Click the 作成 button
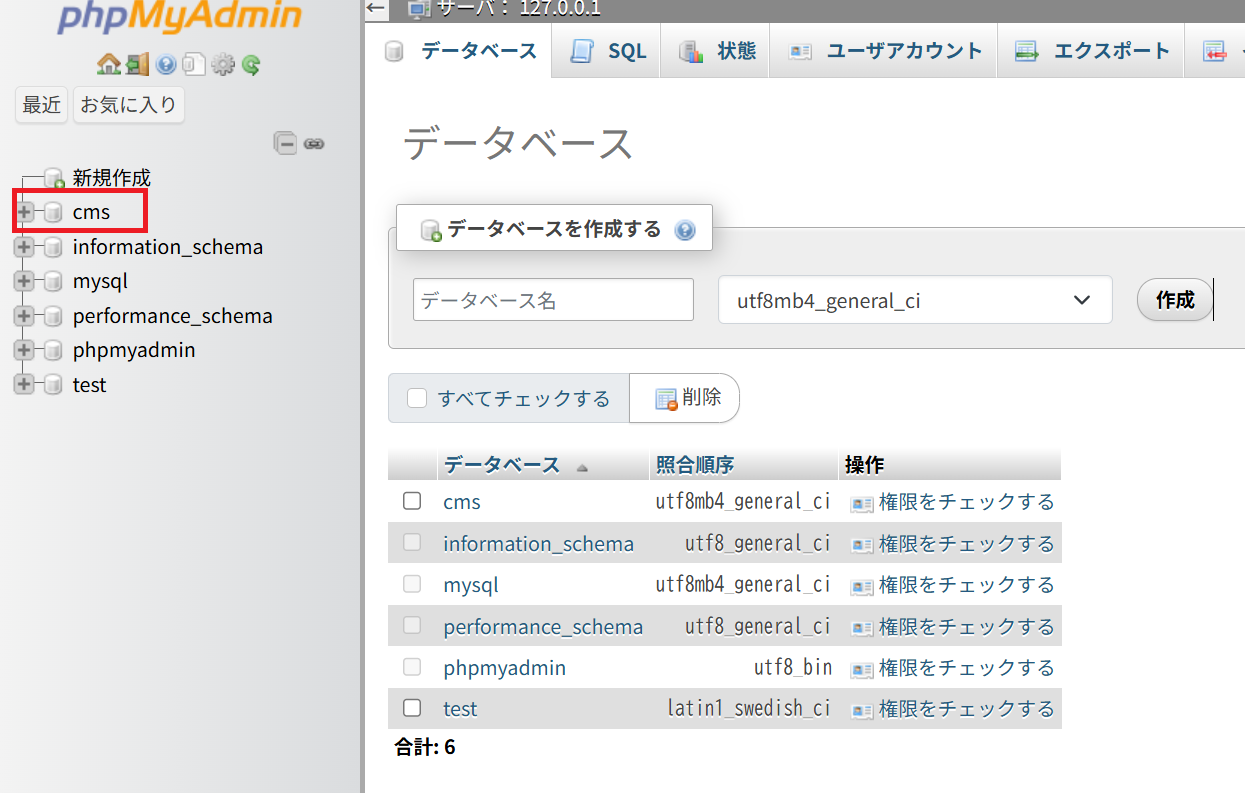The width and height of the screenshot is (1245, 793). [x=1175, y=300]
